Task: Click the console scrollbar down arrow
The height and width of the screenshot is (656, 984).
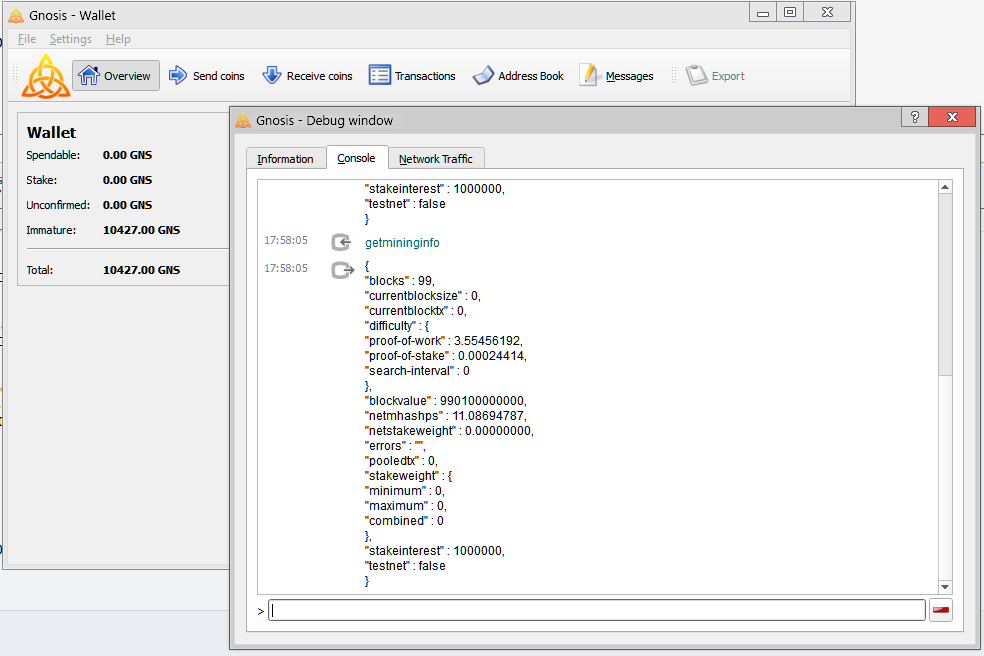Action: tap(945, 587)
